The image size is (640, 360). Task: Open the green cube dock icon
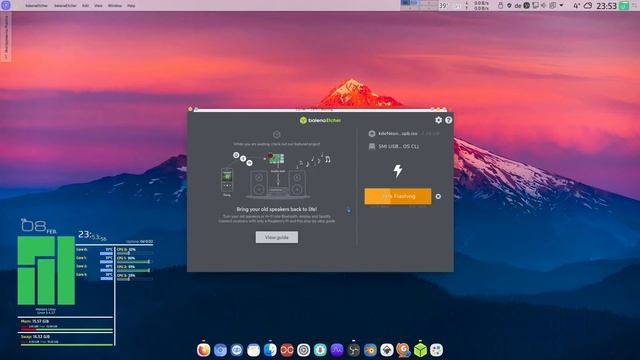[420, 350]
